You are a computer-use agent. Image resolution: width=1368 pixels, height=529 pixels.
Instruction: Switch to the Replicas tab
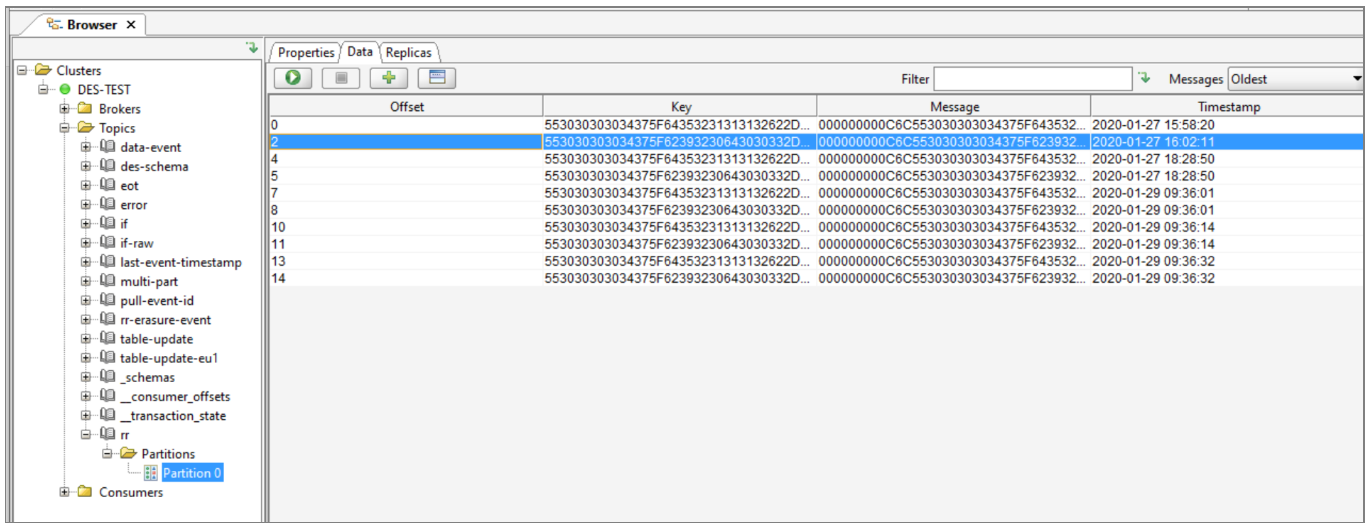408,52
